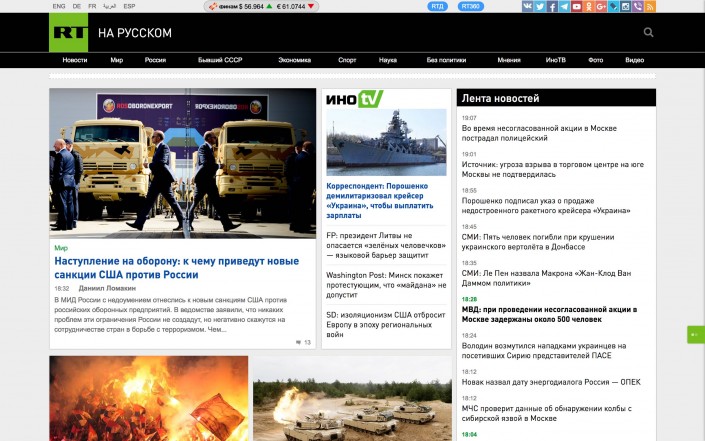Open the Видео menu tab
The image size is (705, 441).
pos(635,60)
